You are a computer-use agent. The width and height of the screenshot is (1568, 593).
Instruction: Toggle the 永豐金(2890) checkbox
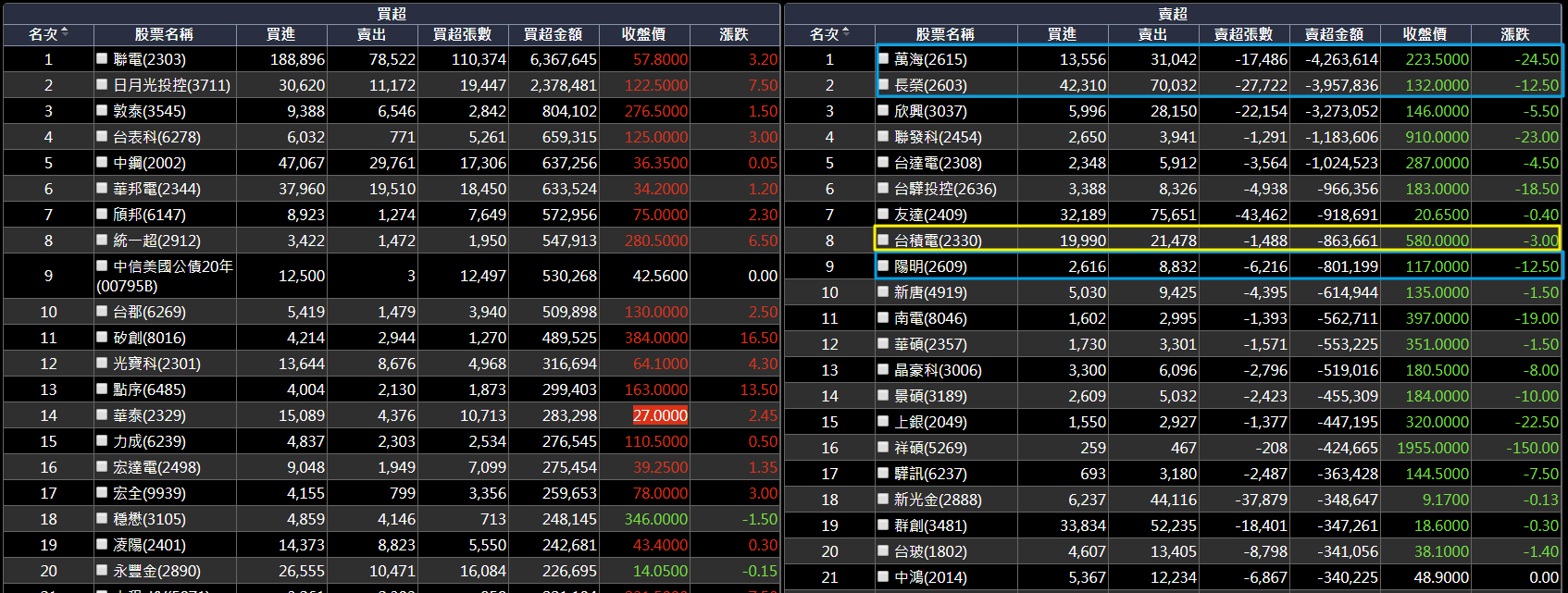[x=102, y=571]
